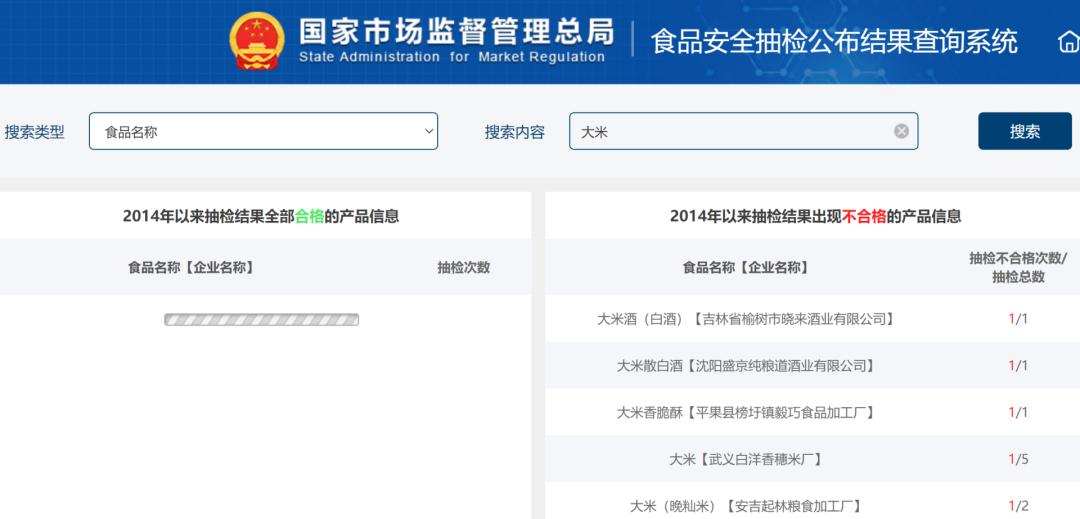Click the 食品安全抽检公布结果查询系统 heading
This screenshot has width=1080, height=519.
pyautogui.click(x=834, y=42)
